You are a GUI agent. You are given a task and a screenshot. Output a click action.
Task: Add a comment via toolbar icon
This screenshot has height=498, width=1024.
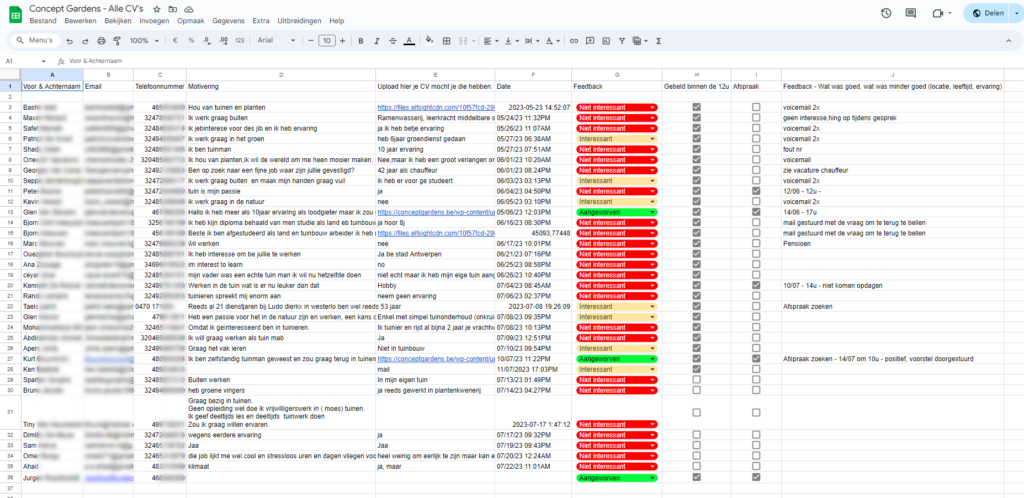pyautogui.click(x=590, y=40)
